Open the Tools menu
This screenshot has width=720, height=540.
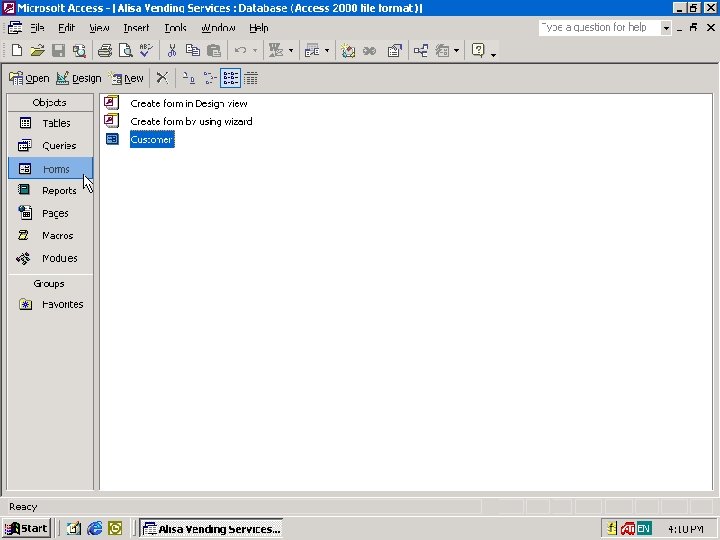(x=175, y=28)
